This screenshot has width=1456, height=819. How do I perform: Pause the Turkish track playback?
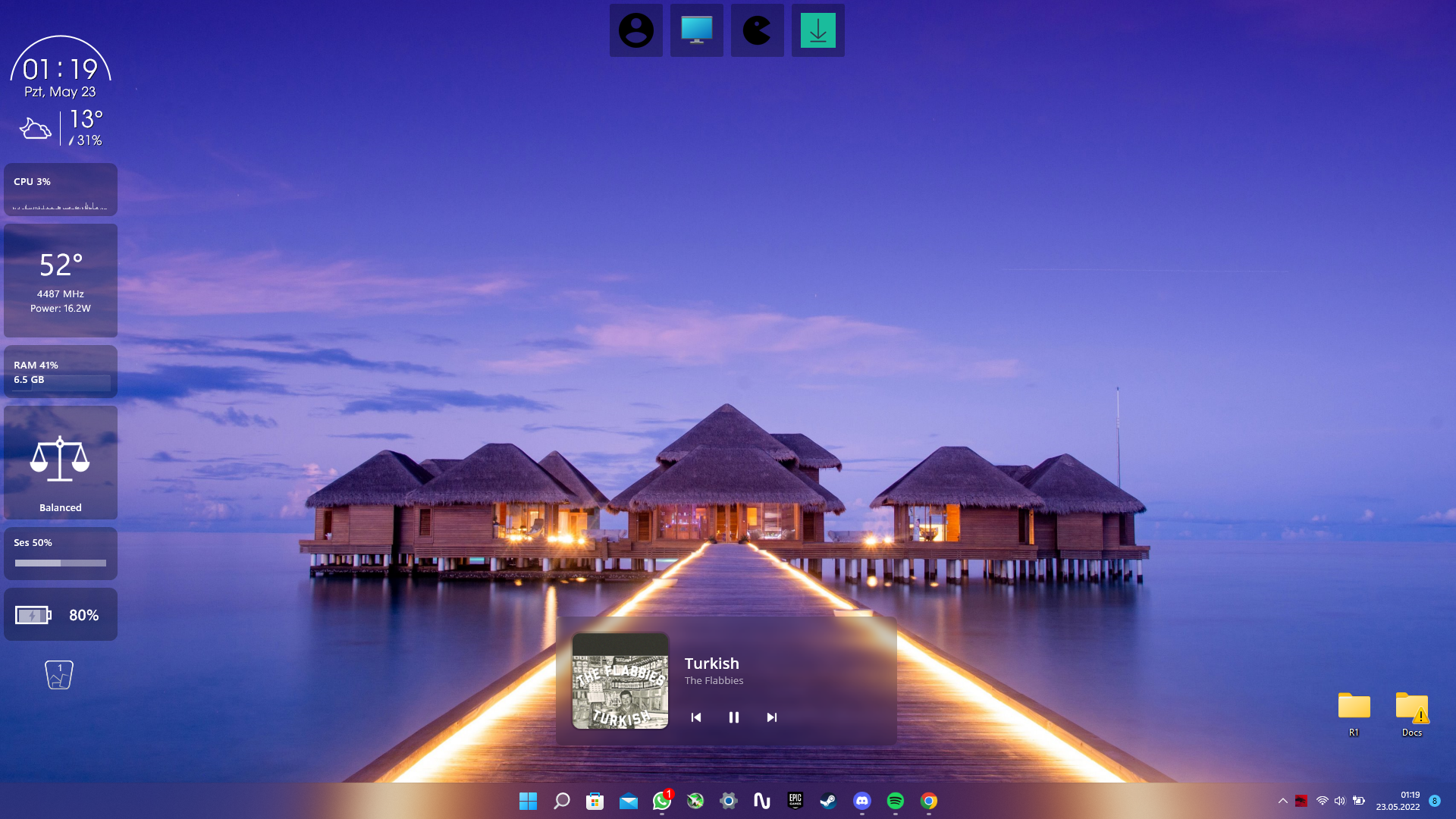point(733,717)
